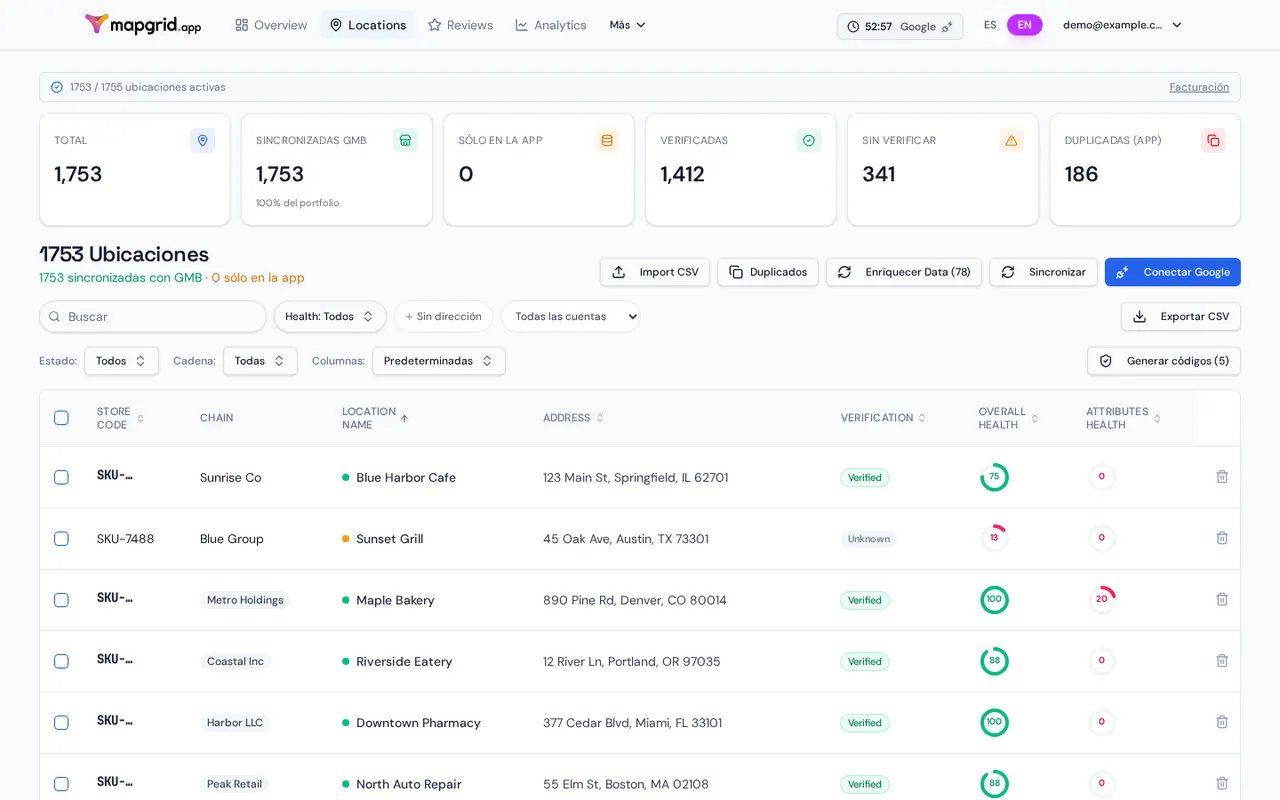Open the Health: Todos filter dropdown
Image resolution: width=1280 pixels, height=800 pixels.
point(330,316)
